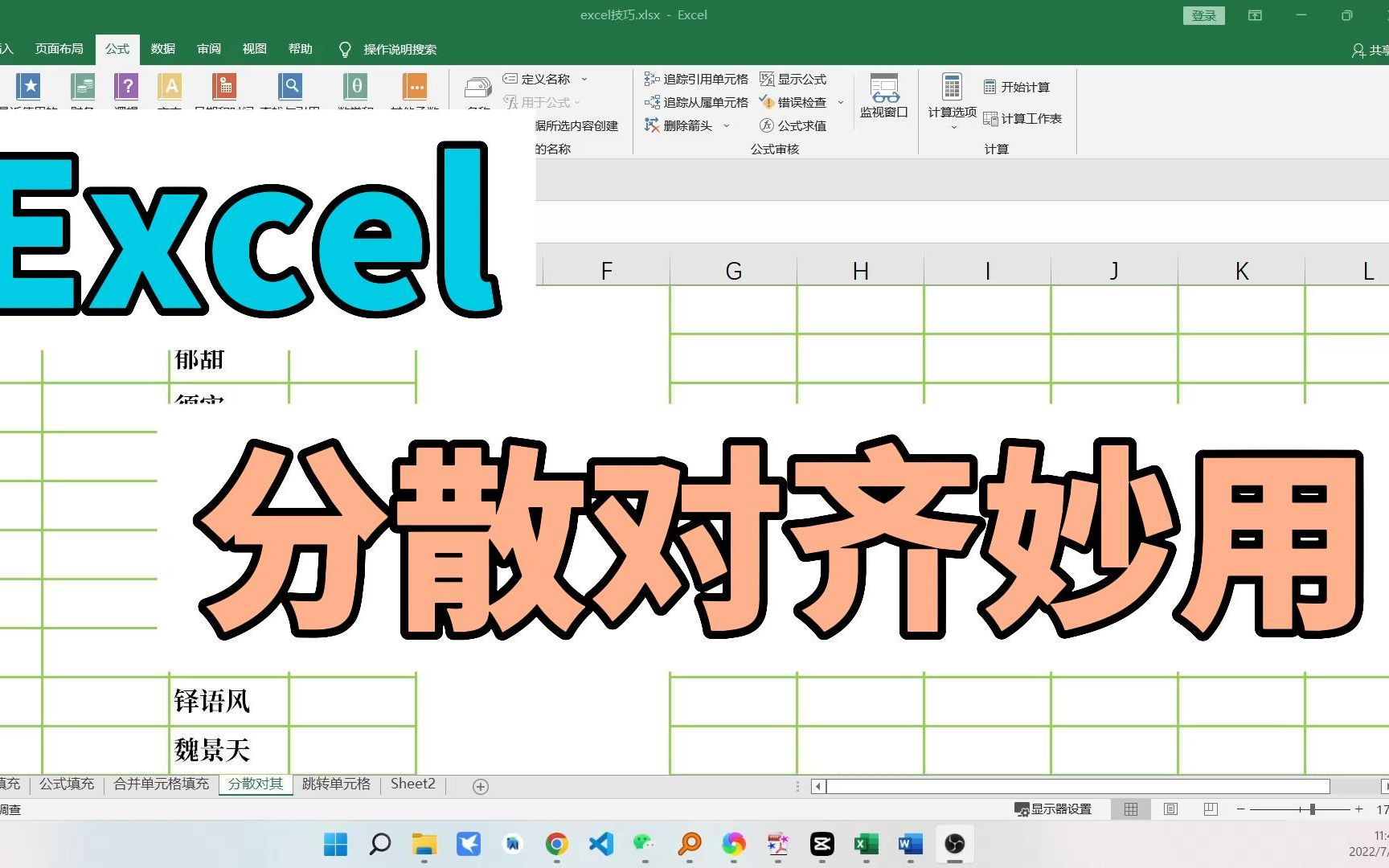The width and height of the screenshot is (1389, 868).
Task: Open the Name Manager icon
Action: coord(478,87)
